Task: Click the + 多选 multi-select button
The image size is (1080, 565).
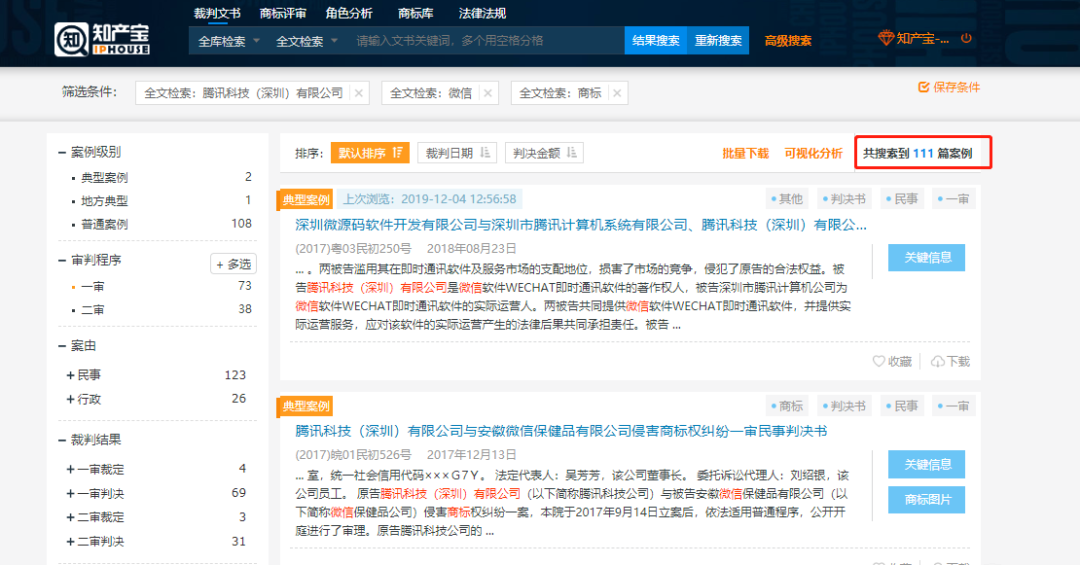Action: [233, 264]
